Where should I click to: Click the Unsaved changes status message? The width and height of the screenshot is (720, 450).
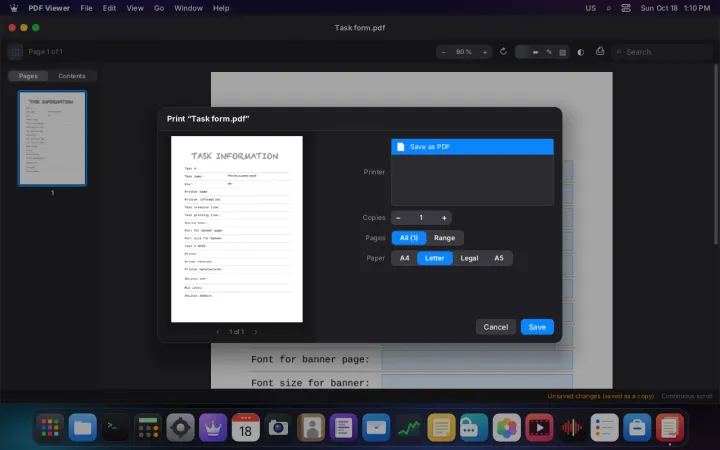pos(601,396)
